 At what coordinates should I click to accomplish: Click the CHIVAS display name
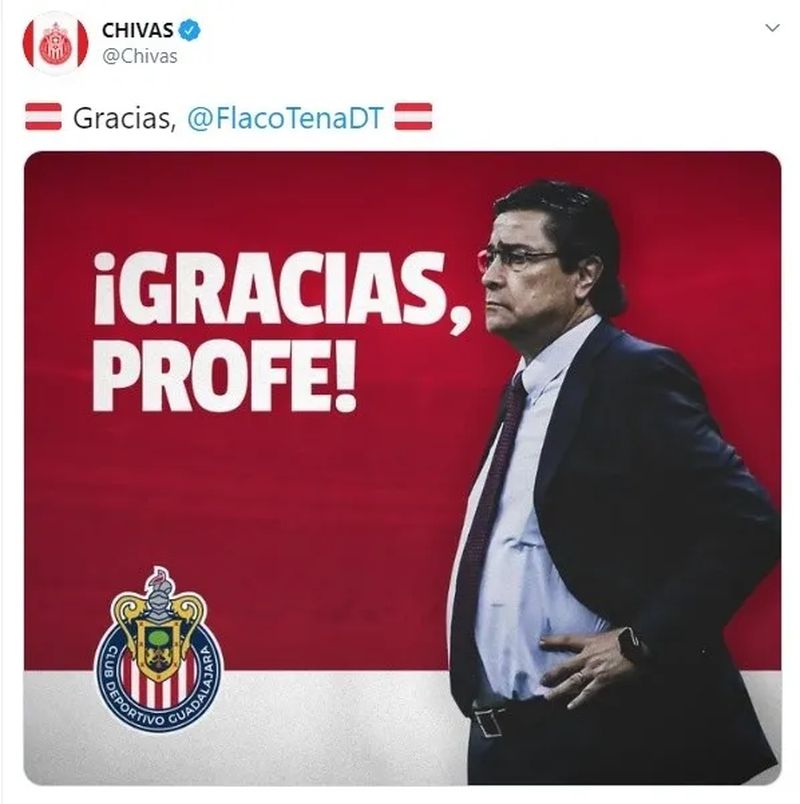pyautogui.click(x=137, y=30)
